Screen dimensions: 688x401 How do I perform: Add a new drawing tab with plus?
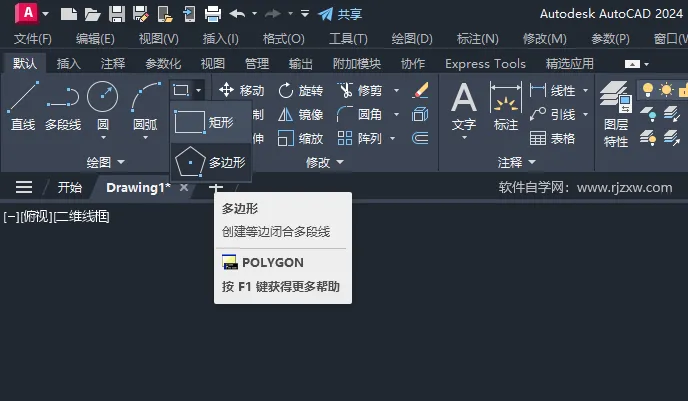[x=215, y=187]
